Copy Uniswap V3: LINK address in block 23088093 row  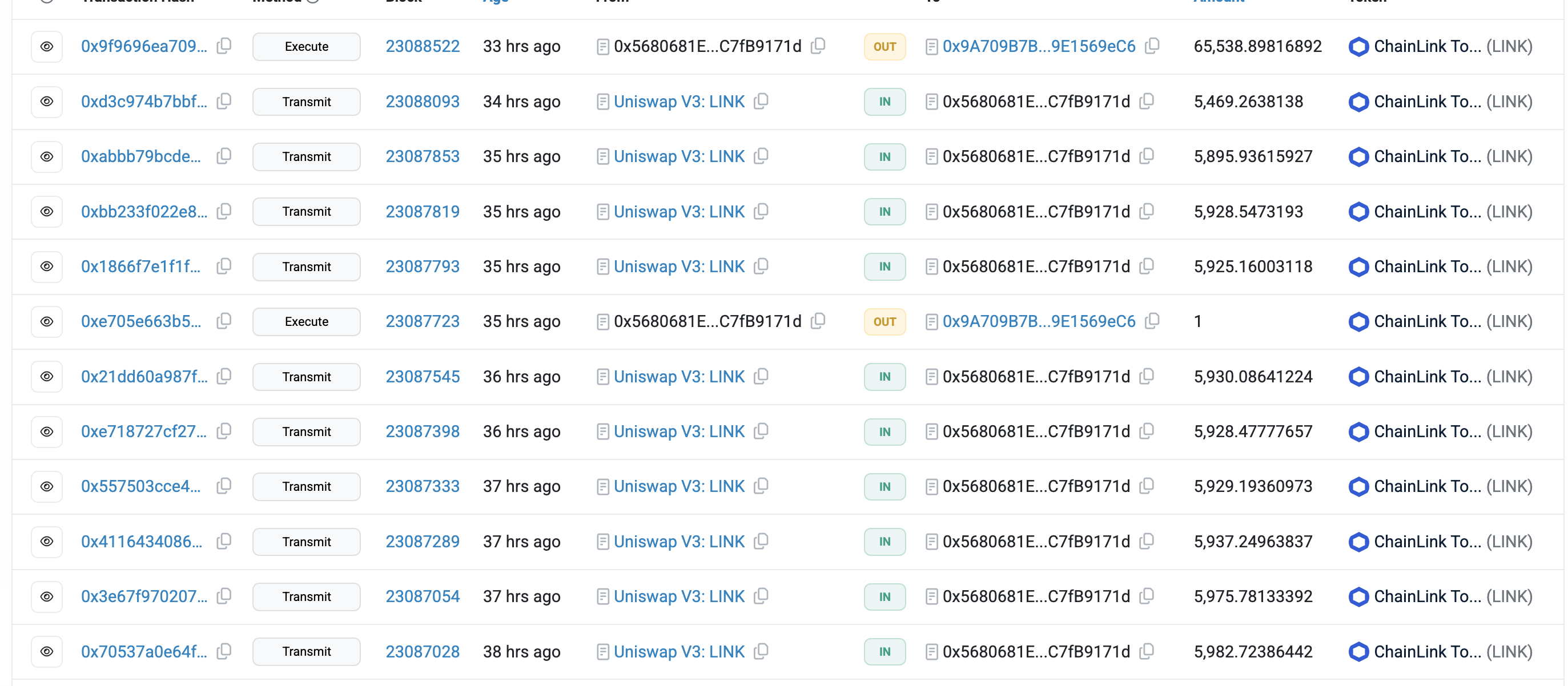[762, 101]
